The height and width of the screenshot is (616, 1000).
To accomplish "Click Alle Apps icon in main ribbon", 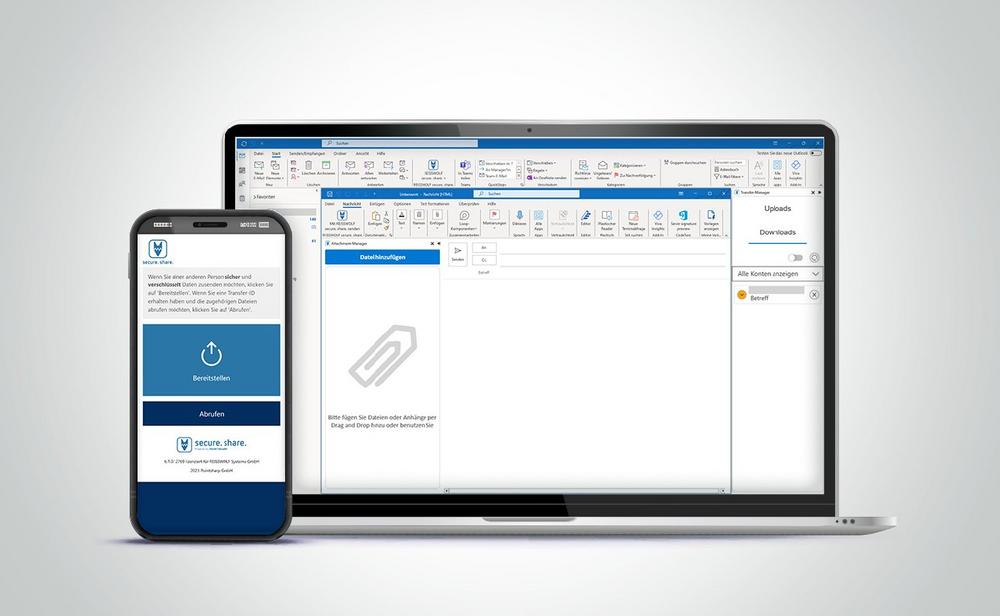I will (x=777, y=166).
